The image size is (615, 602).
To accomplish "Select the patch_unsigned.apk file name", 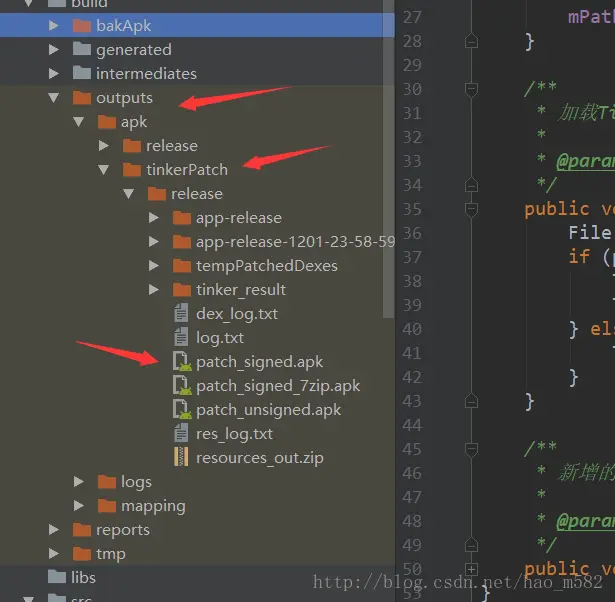I will 269,410.
